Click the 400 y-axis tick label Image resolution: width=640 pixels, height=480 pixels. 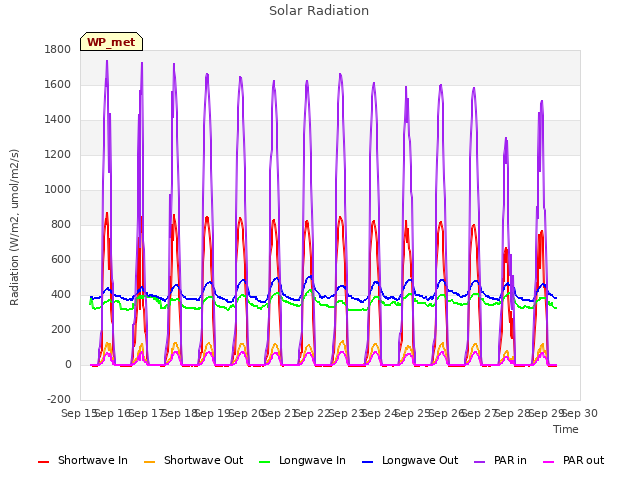point(61,295)
